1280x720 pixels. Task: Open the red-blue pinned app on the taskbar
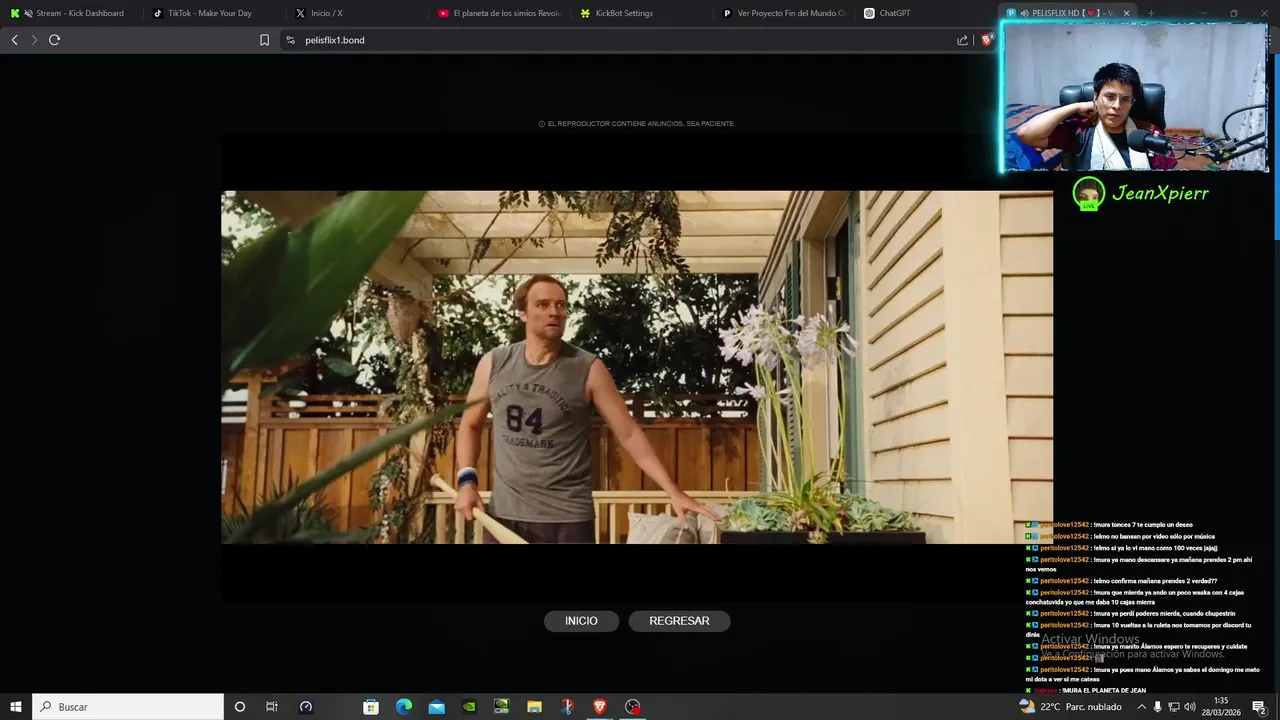pyautogui.click(x=567, y=707)
